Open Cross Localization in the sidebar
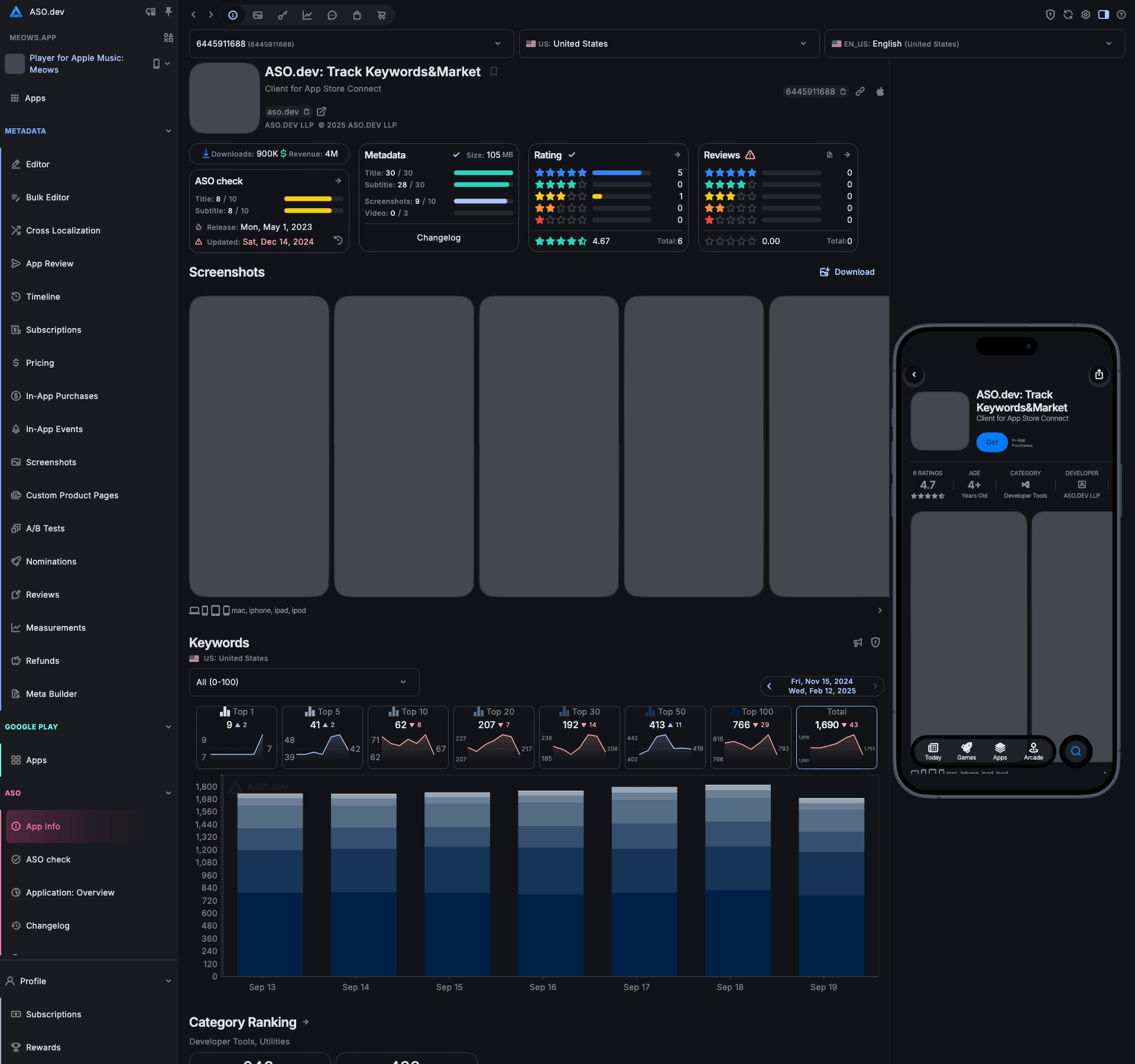Viewport: 1135px width, 1064px height. click(89, 231)
